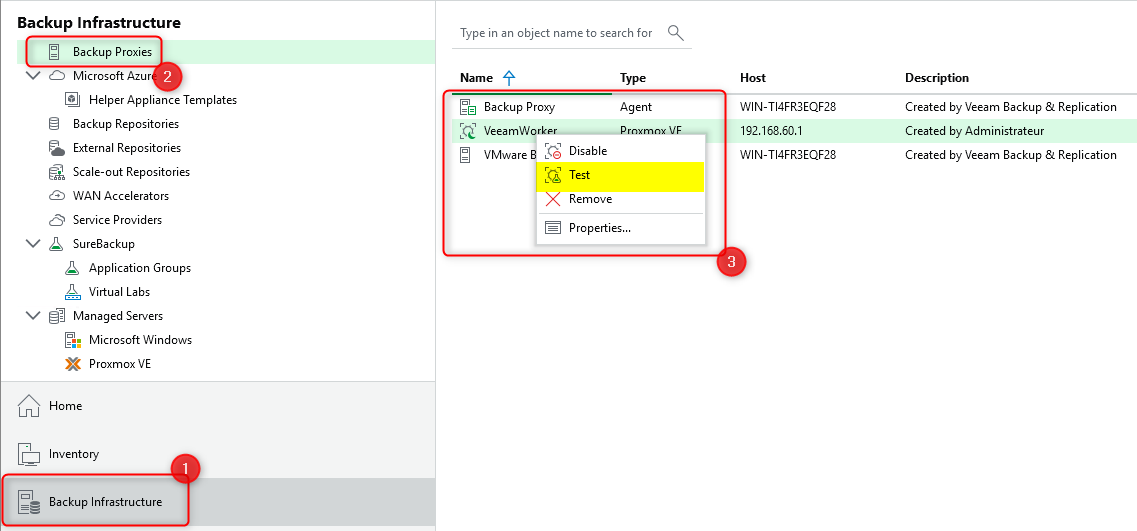This screenshot has width=1137, height=531.
Task: Click 'Created by Administrateur' description cell
Action: [975, 131]
